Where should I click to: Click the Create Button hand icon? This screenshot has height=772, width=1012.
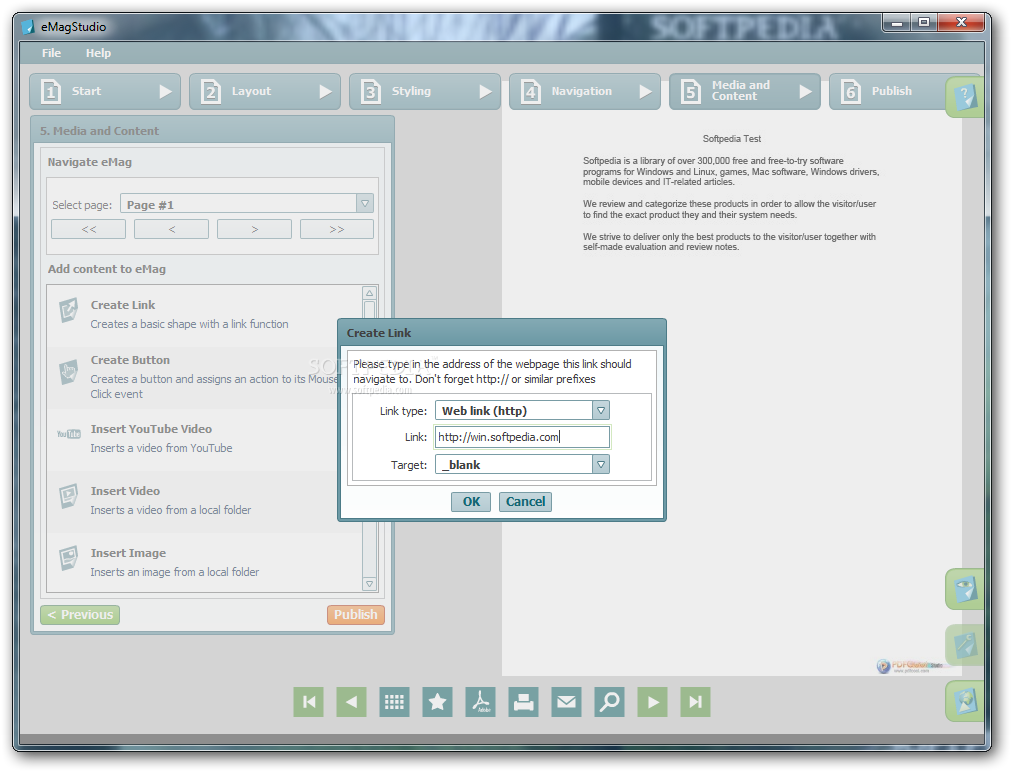[68, 372]
